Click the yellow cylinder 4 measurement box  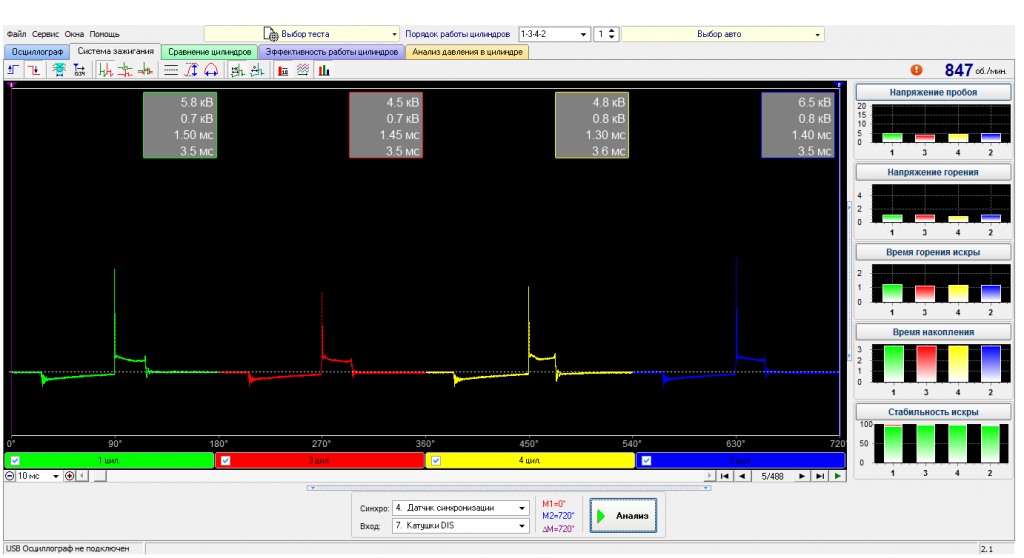coord(592,125)
